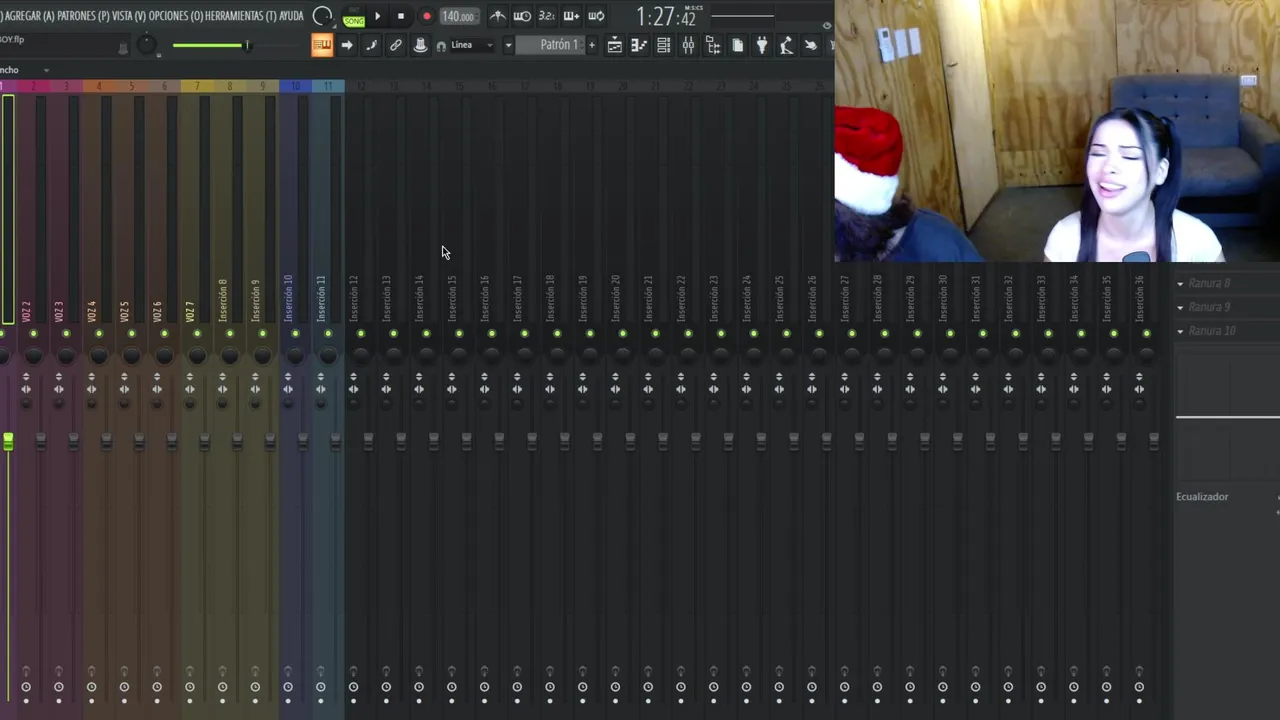Image resolution: width=1280 pixels, height=720 pixels.
Task: Open the PATRONES (P) menu
Action: [x=83, y=16]
